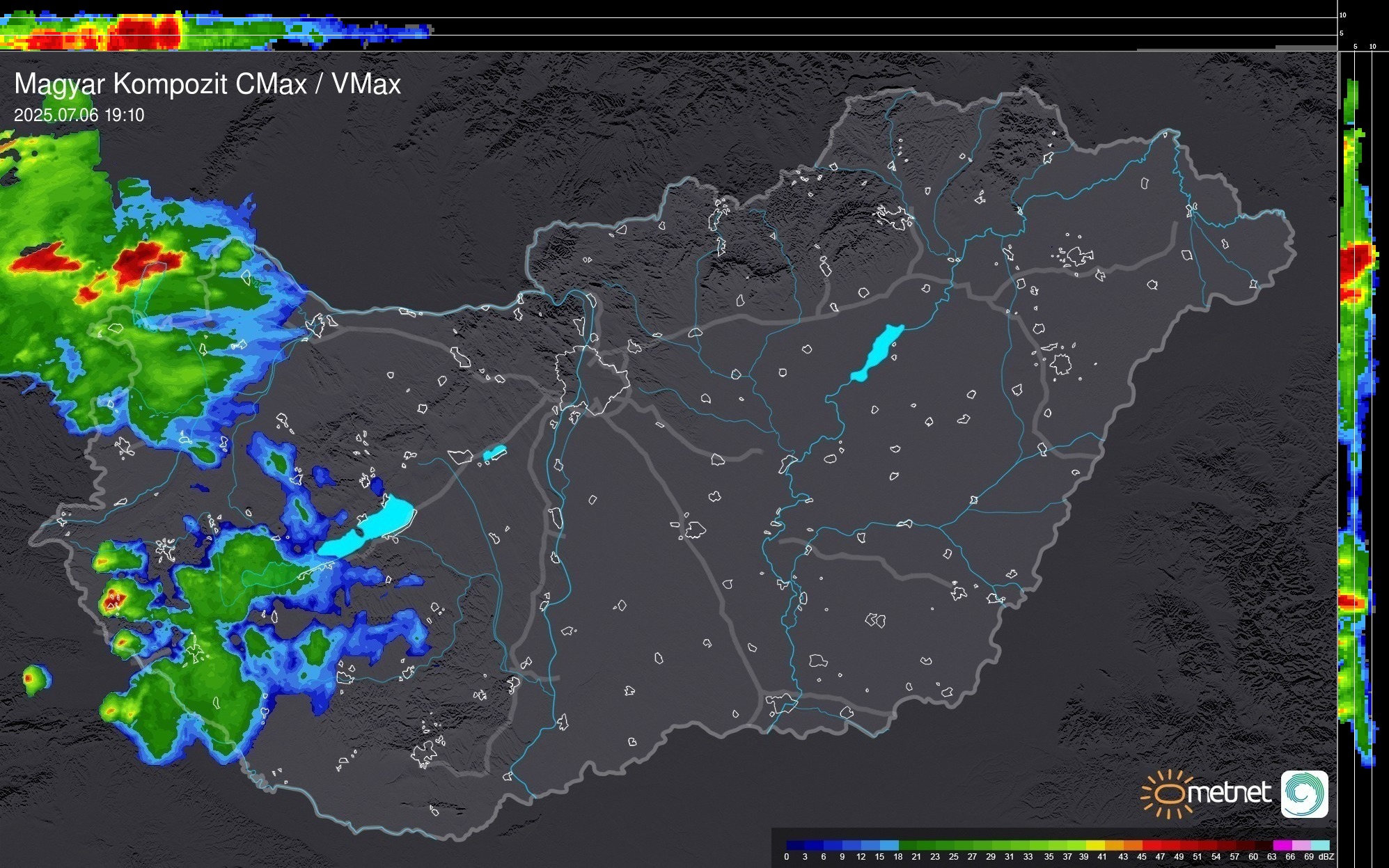Viewport: 1389px width, 868px height.
Task: Click the metnet wordmark text
Action: pos(1229,794)
